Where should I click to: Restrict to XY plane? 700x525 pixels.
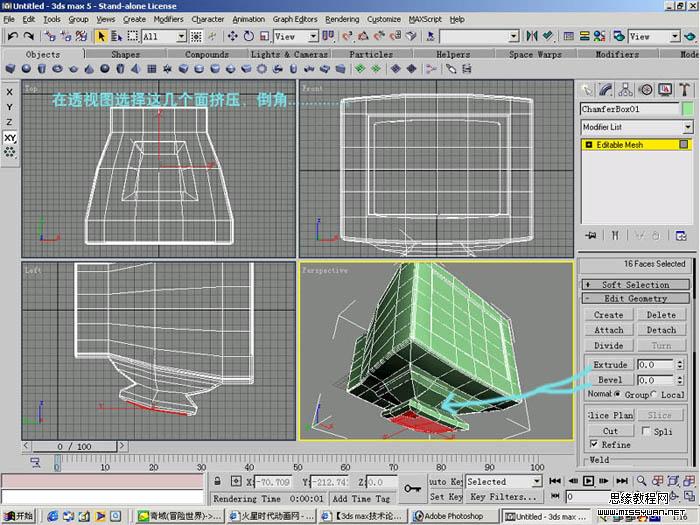[x=10, y=138]
